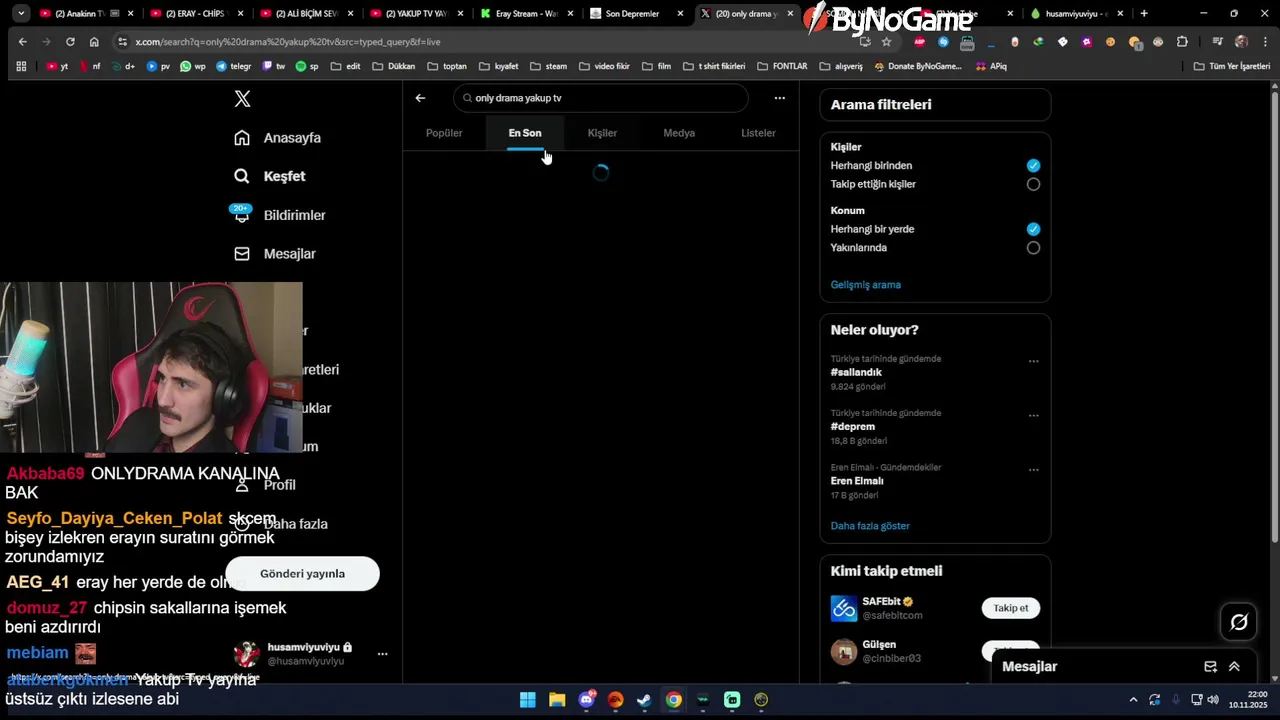Click the browser address bar URL

pos(287,42)
